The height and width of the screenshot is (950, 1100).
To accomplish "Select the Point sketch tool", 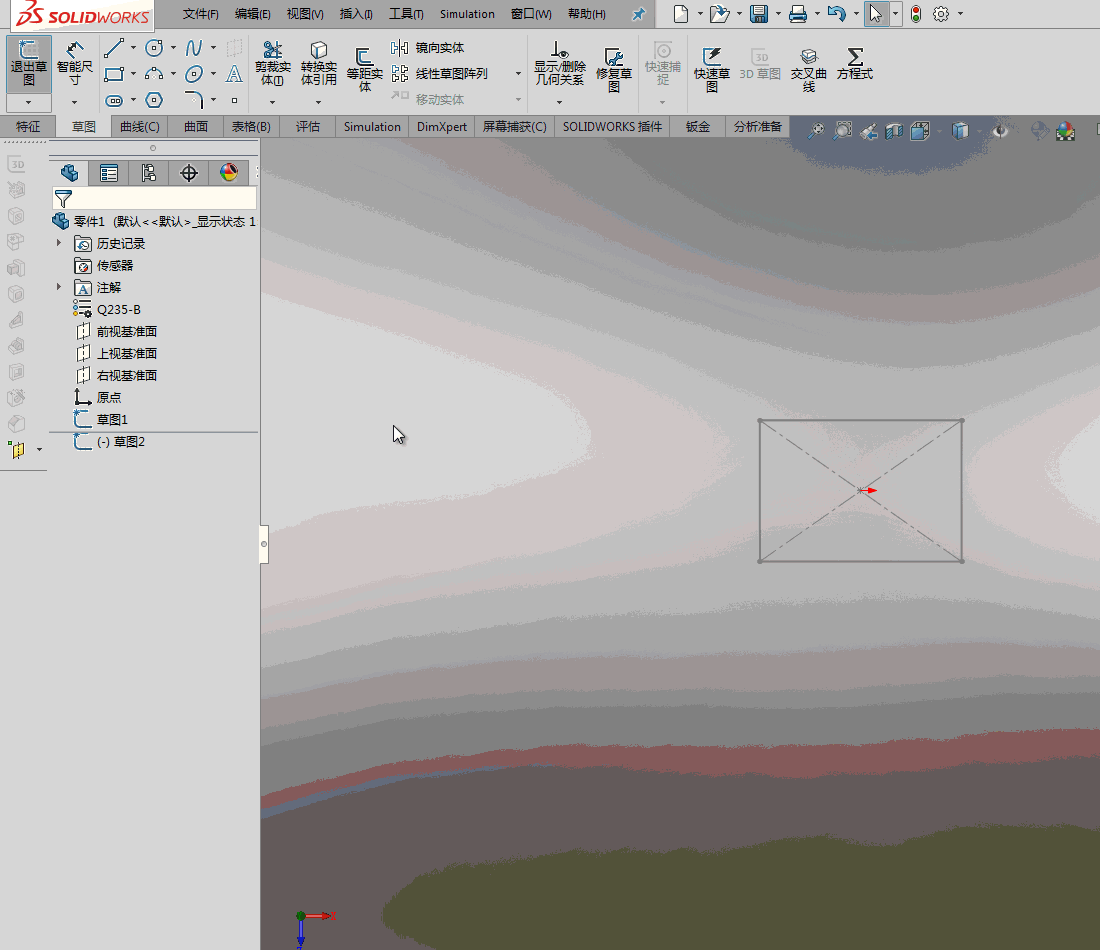I will pos(234,100).
